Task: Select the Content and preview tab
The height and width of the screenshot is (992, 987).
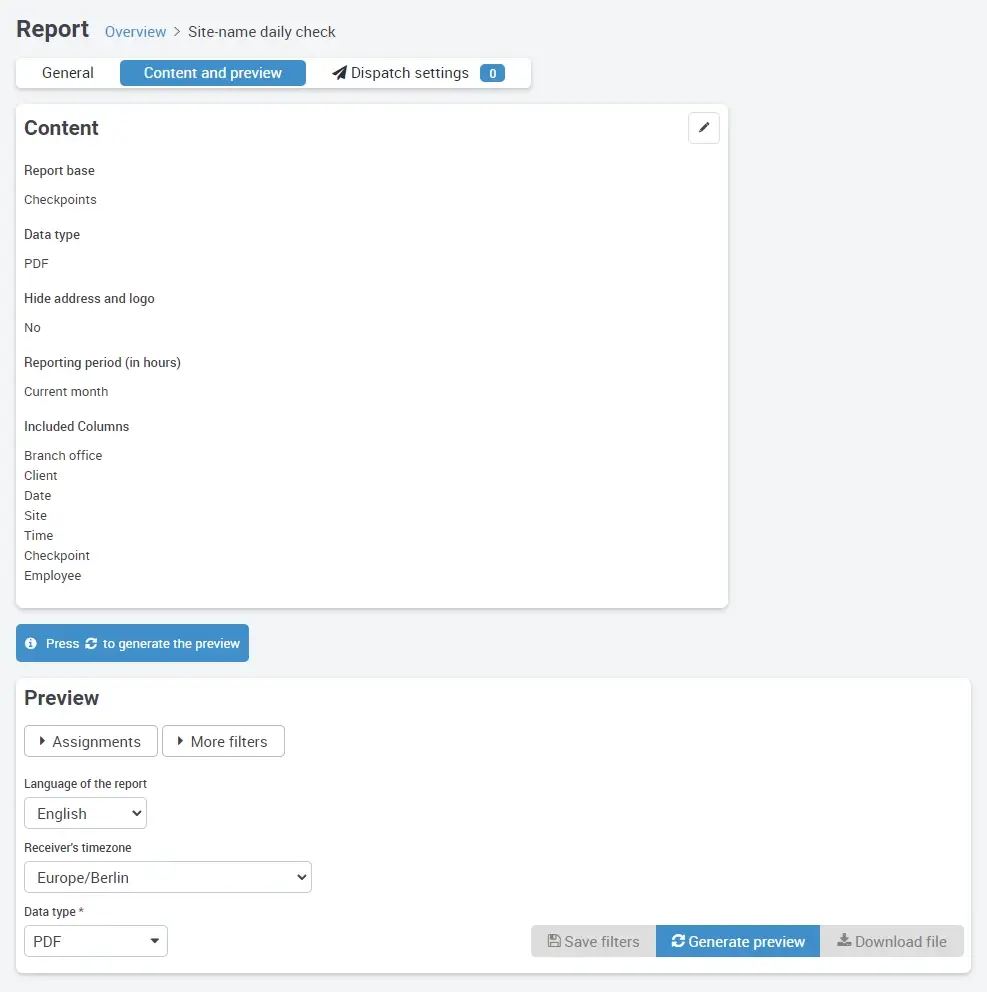Action: point(212,72)
